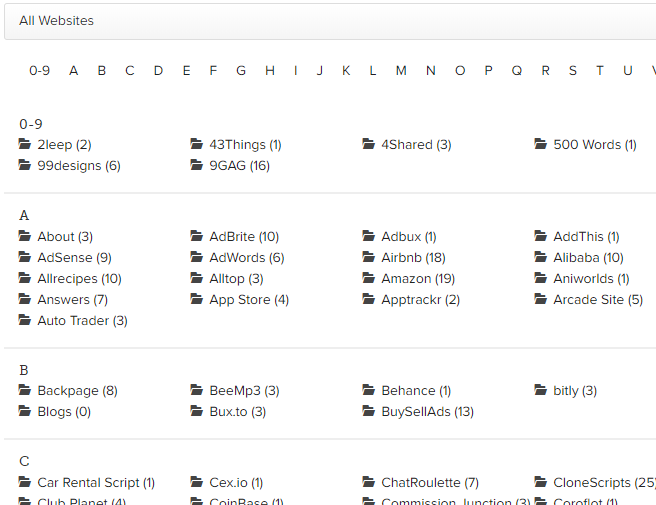Click the folder icon beside Behance
Screen dimensions: 656x505
pos(369,390)
